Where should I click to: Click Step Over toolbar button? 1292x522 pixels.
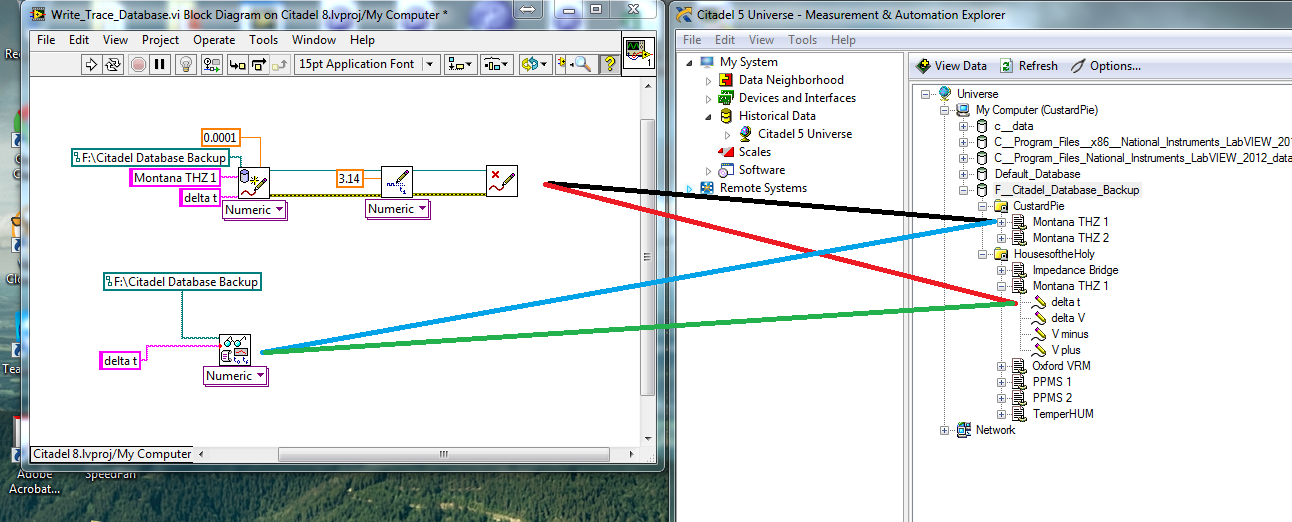259,64
